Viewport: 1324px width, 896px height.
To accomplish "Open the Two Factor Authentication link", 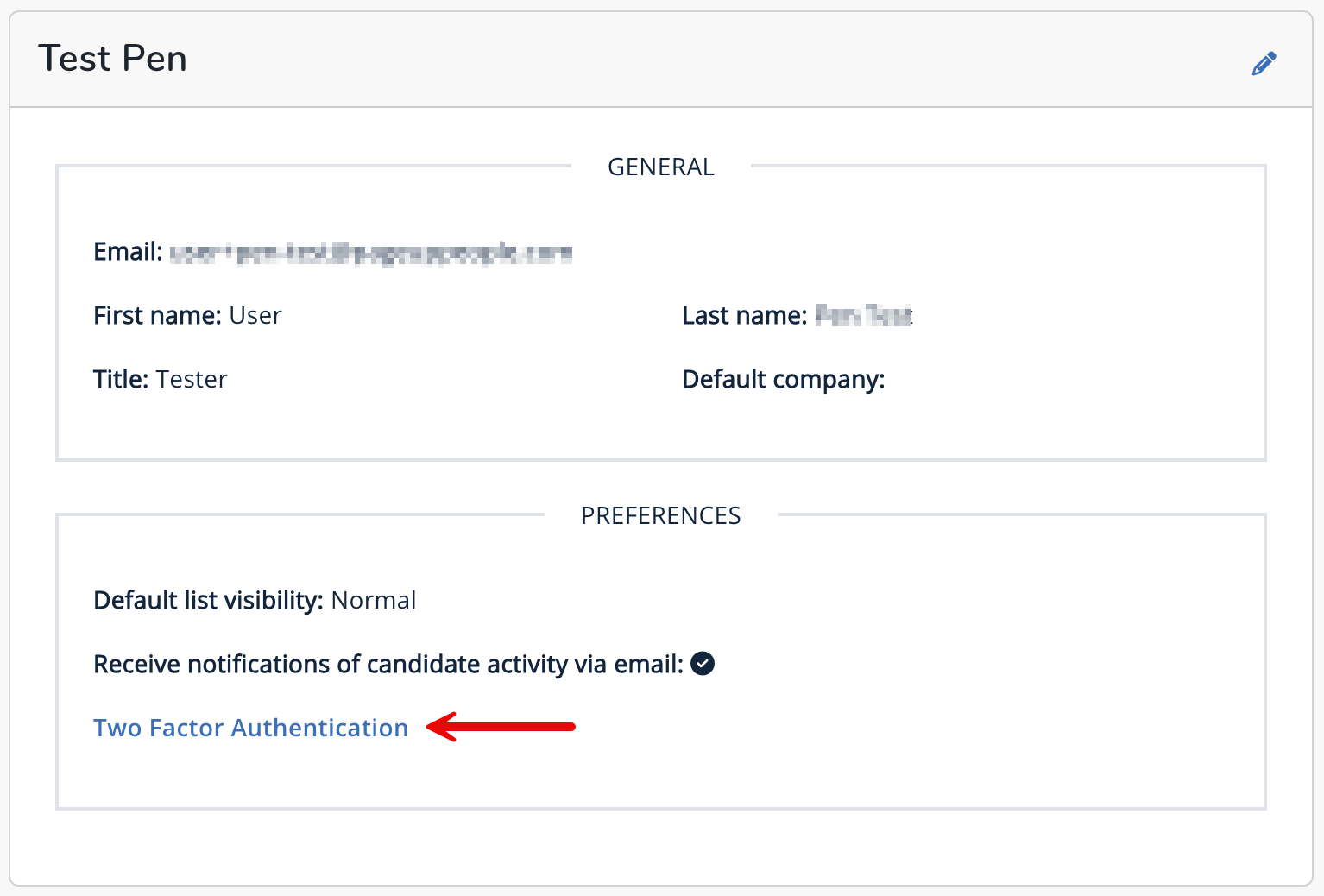I will point(250,728).
